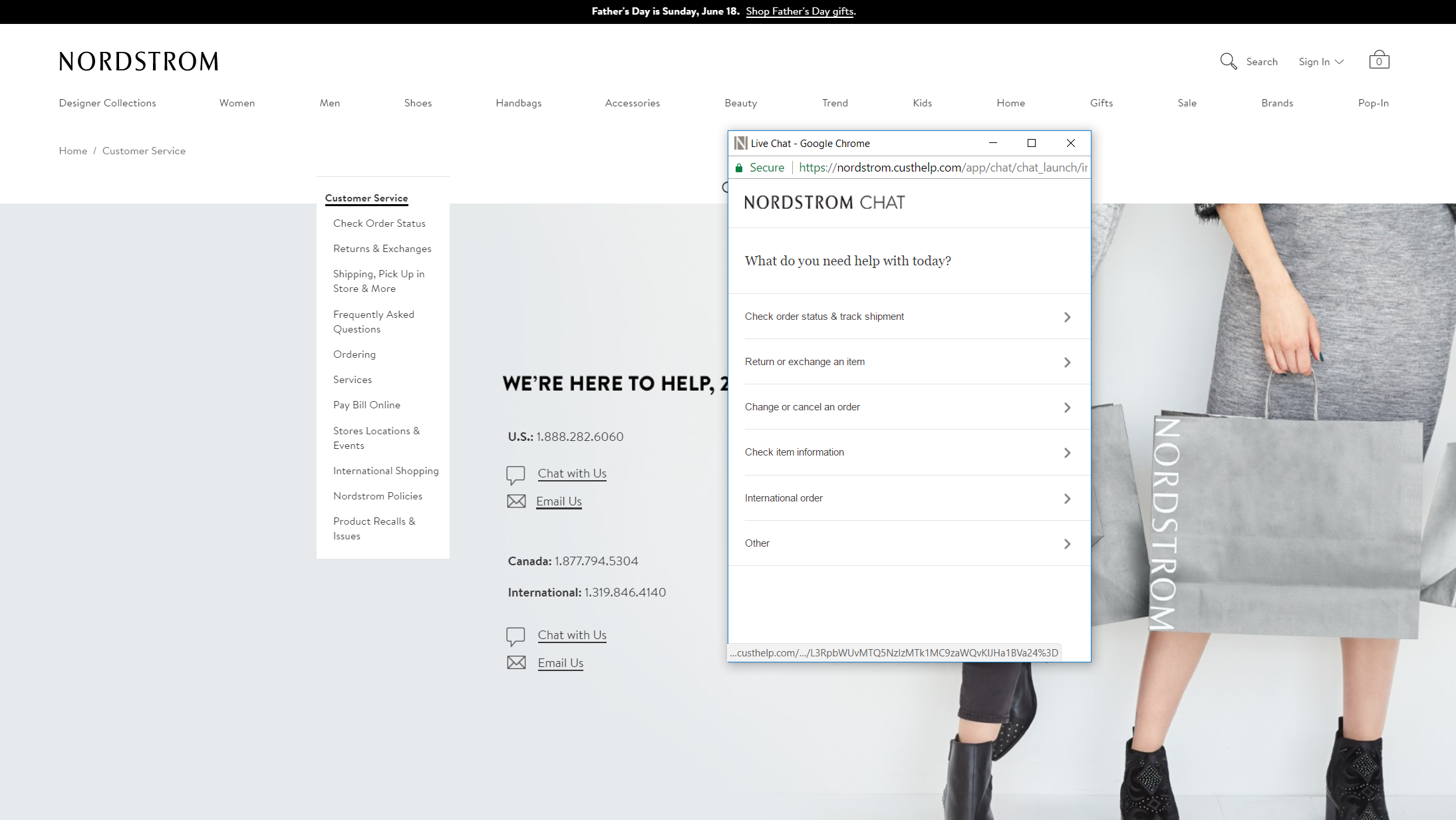The height and width of the screenshot is (820, 1456).
Task: Open Stores Locations & Events link
Action: click(376, 438)
